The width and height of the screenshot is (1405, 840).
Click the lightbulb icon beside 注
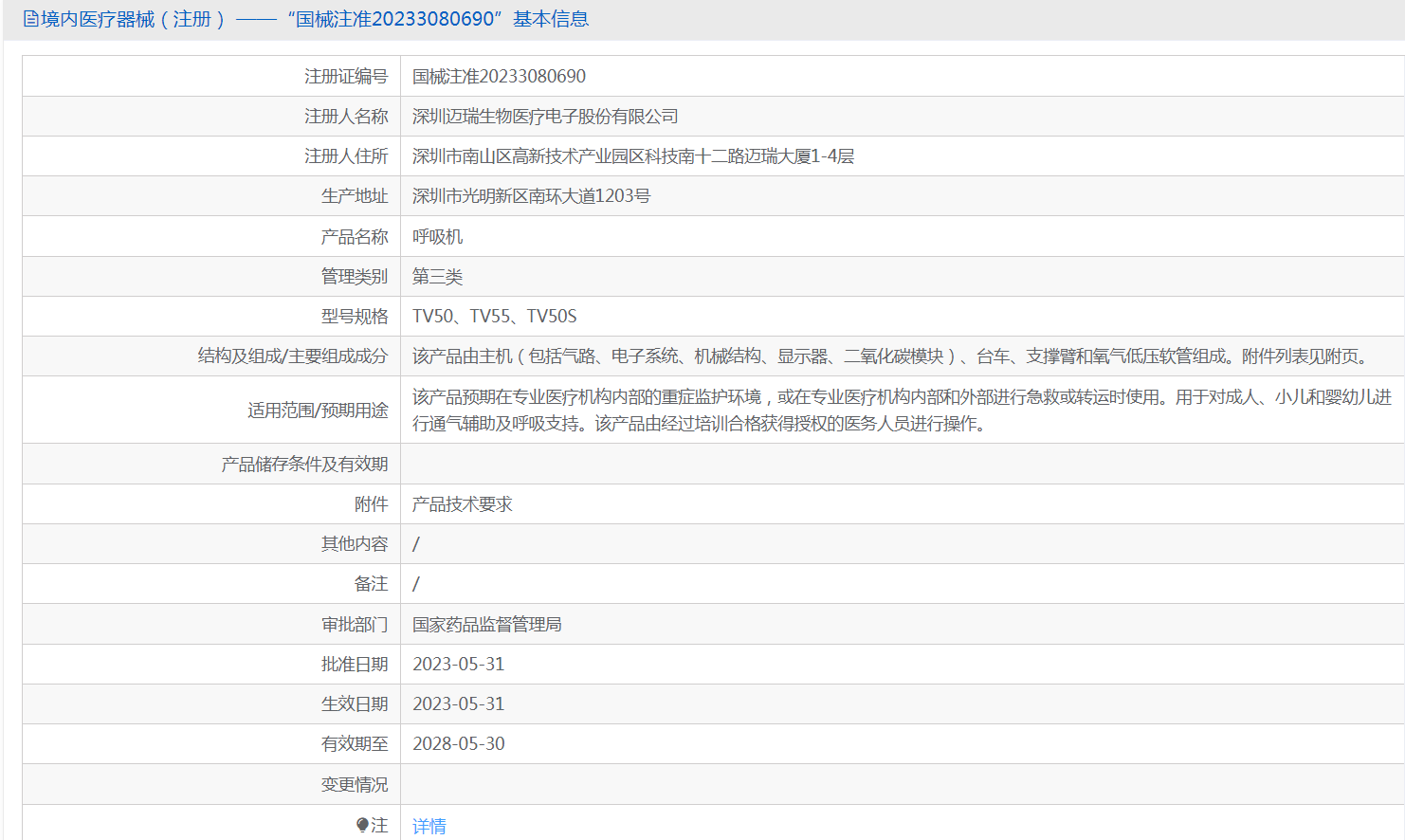pyautogui.click(x=362, y=825)
